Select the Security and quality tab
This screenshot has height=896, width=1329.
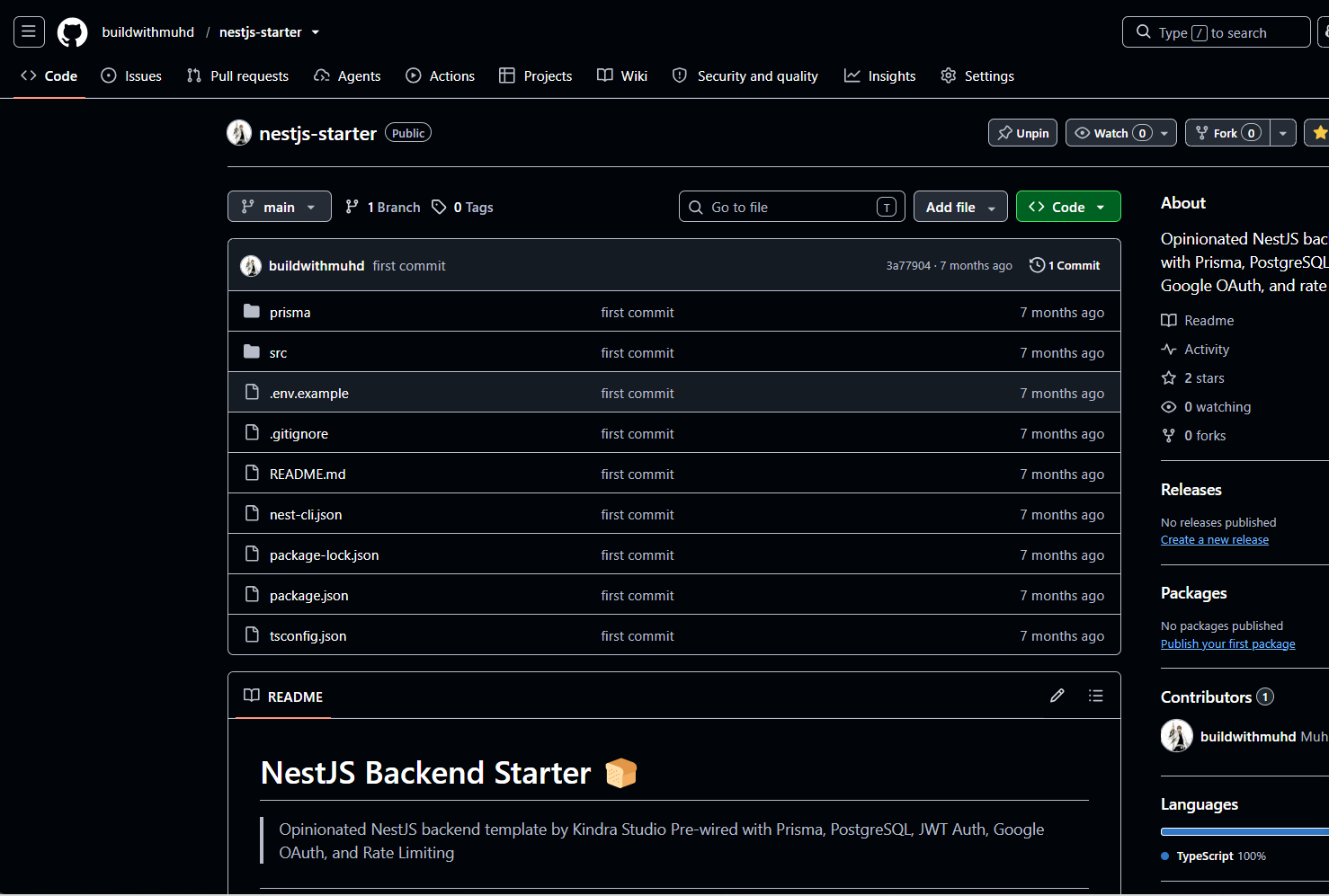click(745, 76)
